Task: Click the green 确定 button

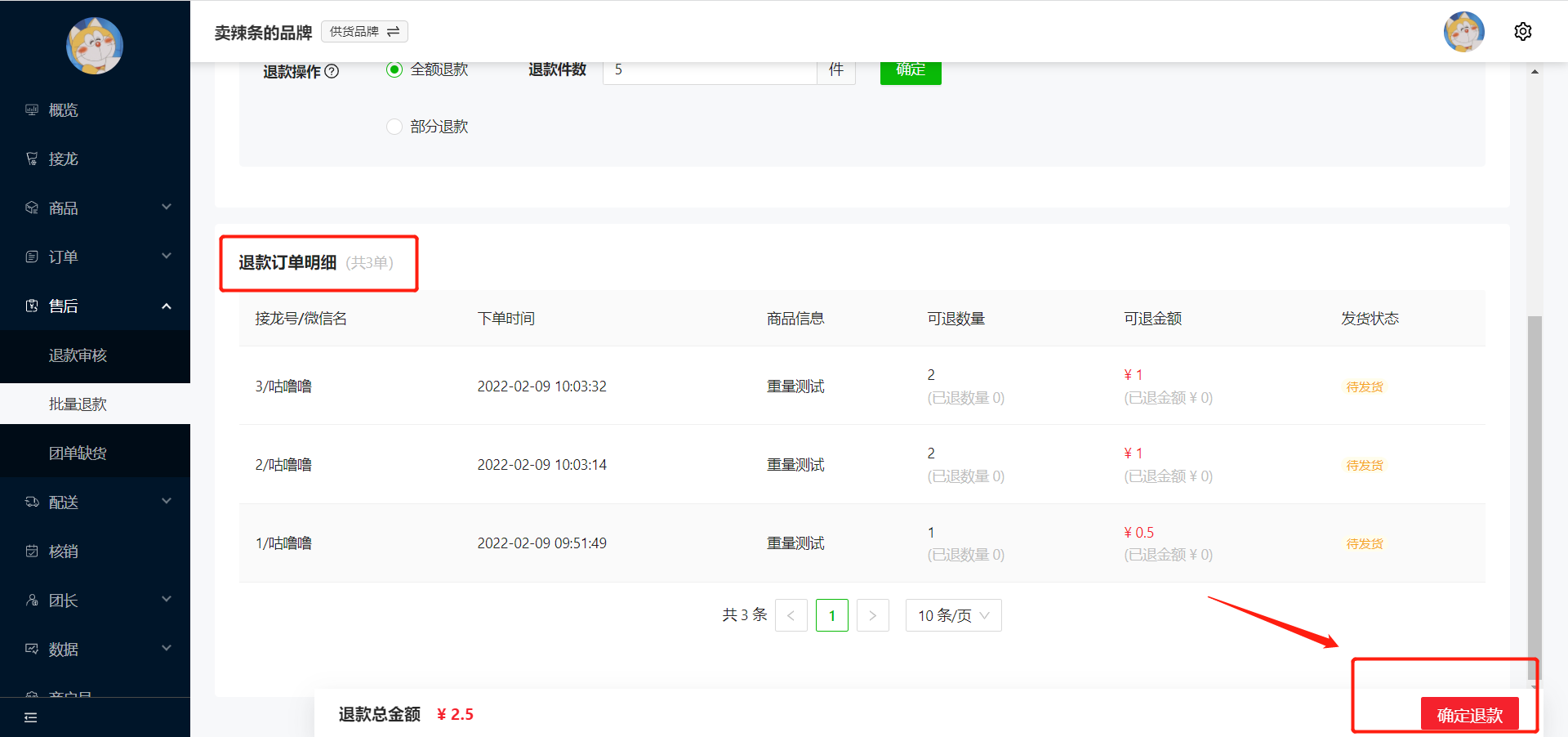Action: (x=911, y=71)
